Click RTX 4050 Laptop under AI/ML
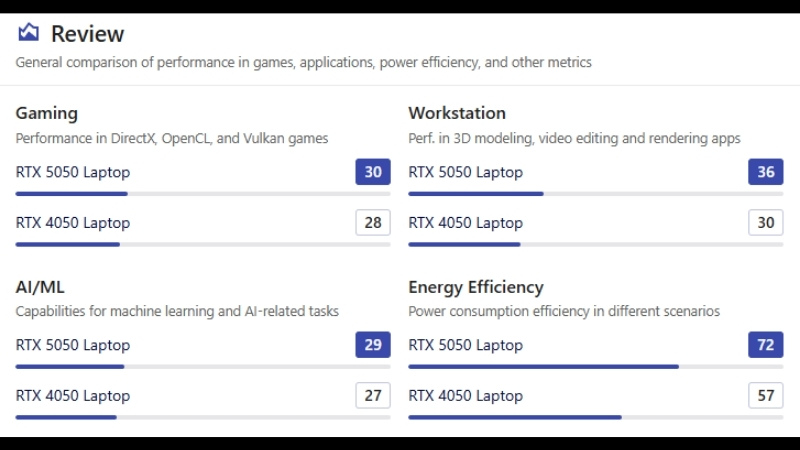This screenshot has height=450, width=800. tap(72, 395)
